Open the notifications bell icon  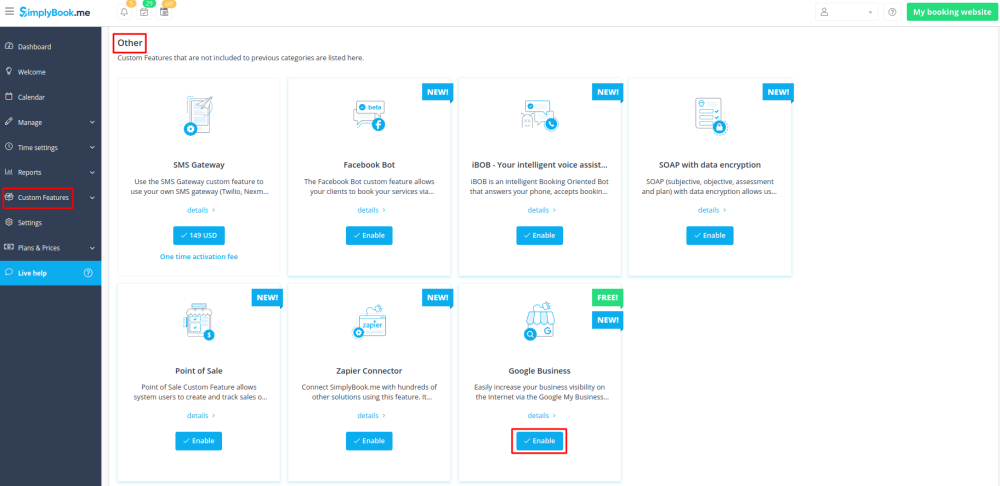[x=124, y=12]
